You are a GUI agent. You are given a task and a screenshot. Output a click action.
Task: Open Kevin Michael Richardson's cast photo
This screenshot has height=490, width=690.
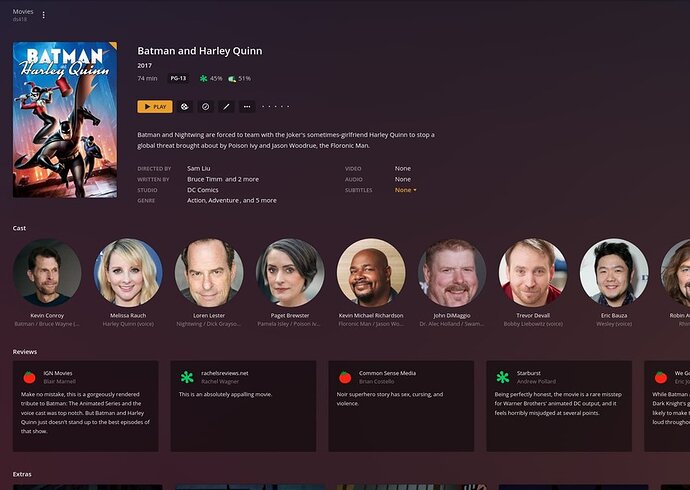[371, 273]
